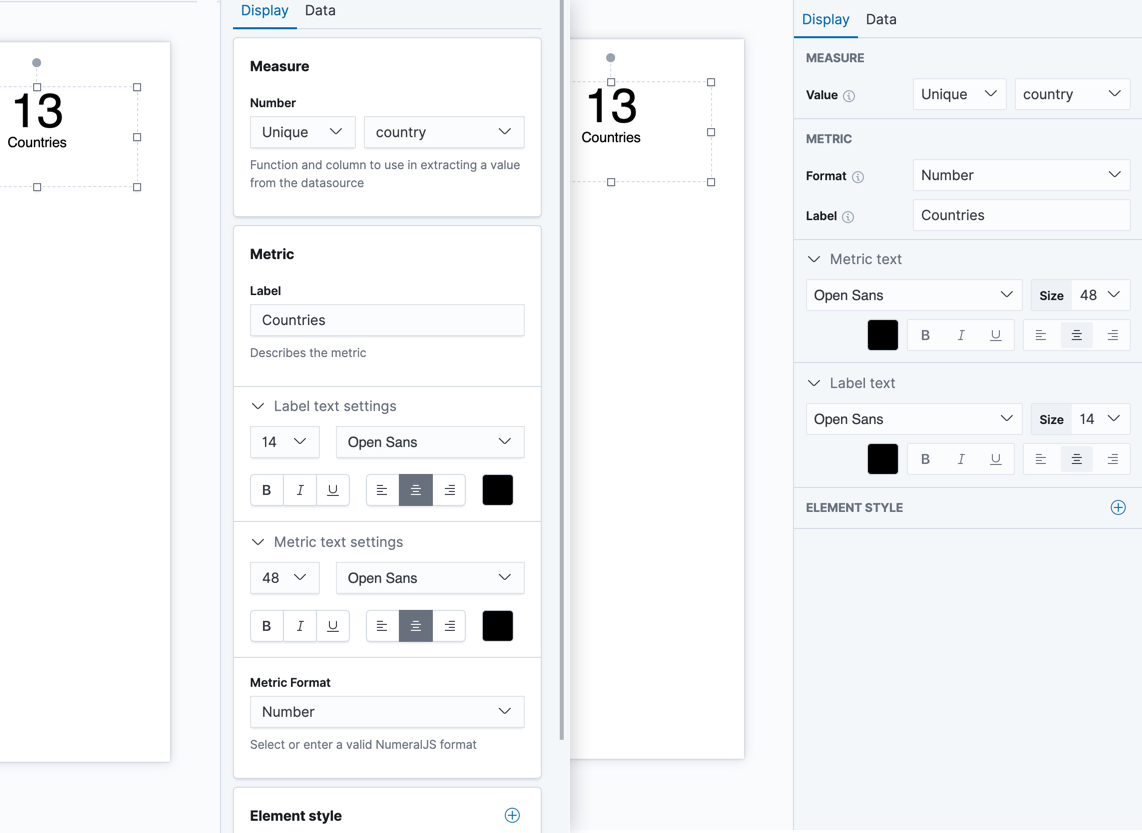This screenshot has height=833, width=1142.
Task: Open Unique function dropdown under Number
Action: point(302,132)
